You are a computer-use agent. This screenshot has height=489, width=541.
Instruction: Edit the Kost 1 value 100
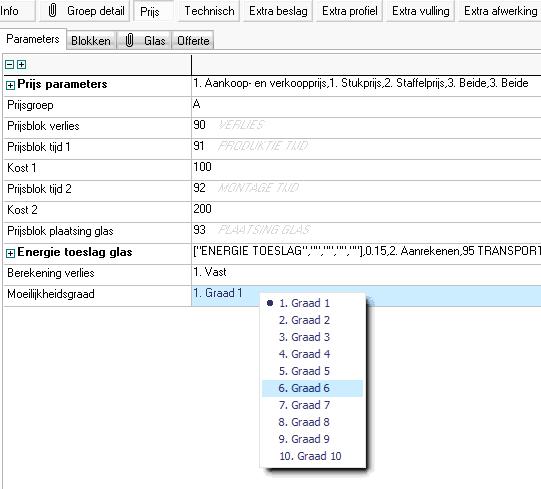pos(366,168)
